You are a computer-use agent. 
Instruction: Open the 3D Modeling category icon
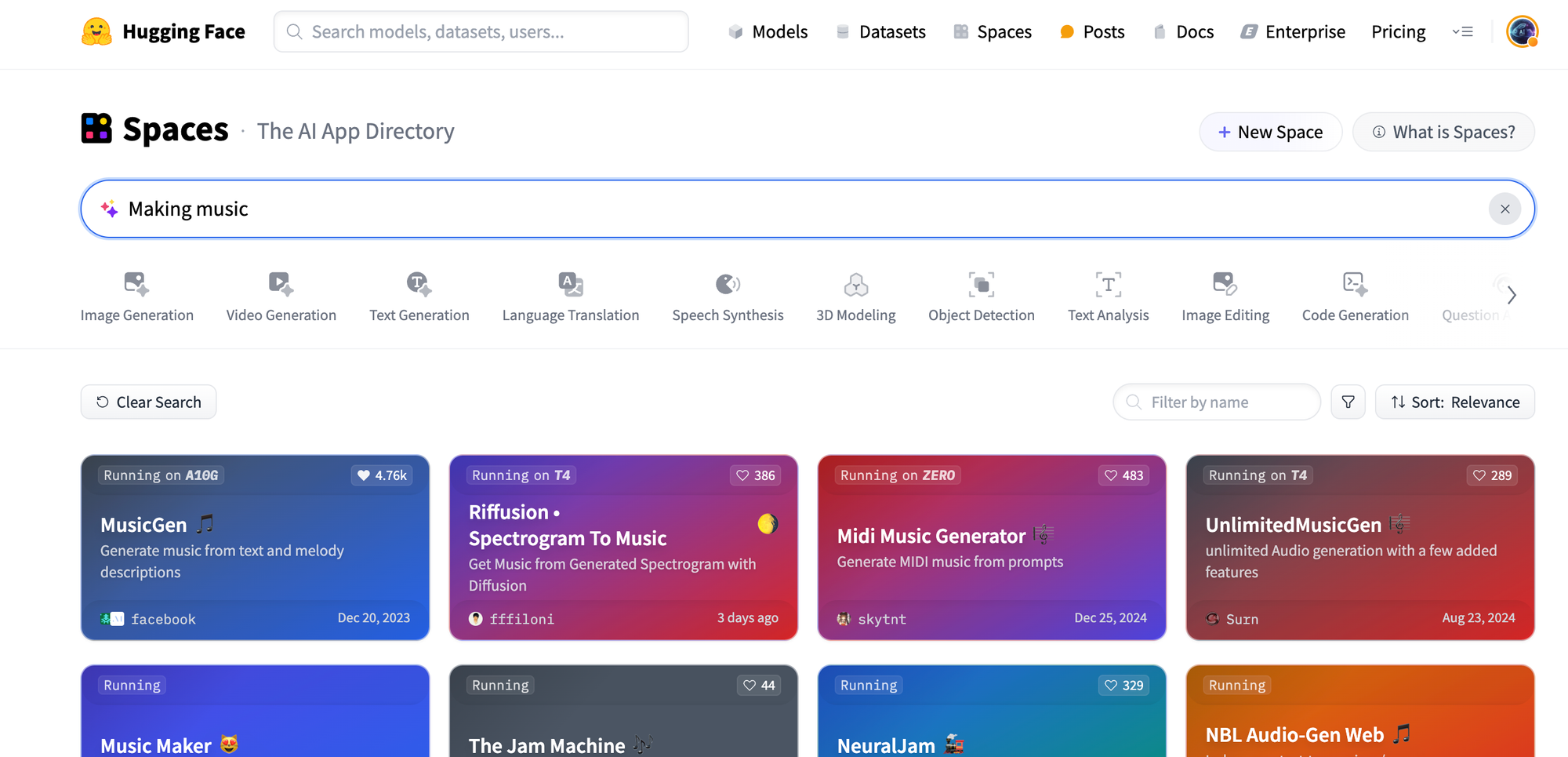point(856,283)
